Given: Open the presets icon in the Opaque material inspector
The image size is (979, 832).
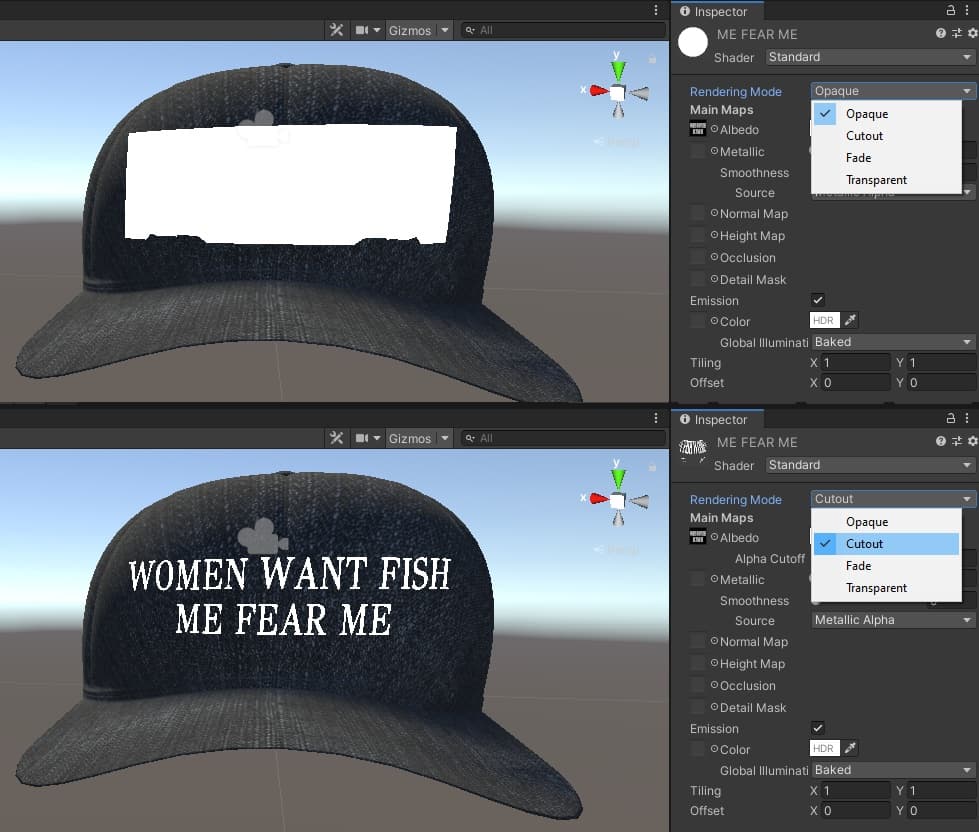Looking at the screenshot, I should pos(957,34).
